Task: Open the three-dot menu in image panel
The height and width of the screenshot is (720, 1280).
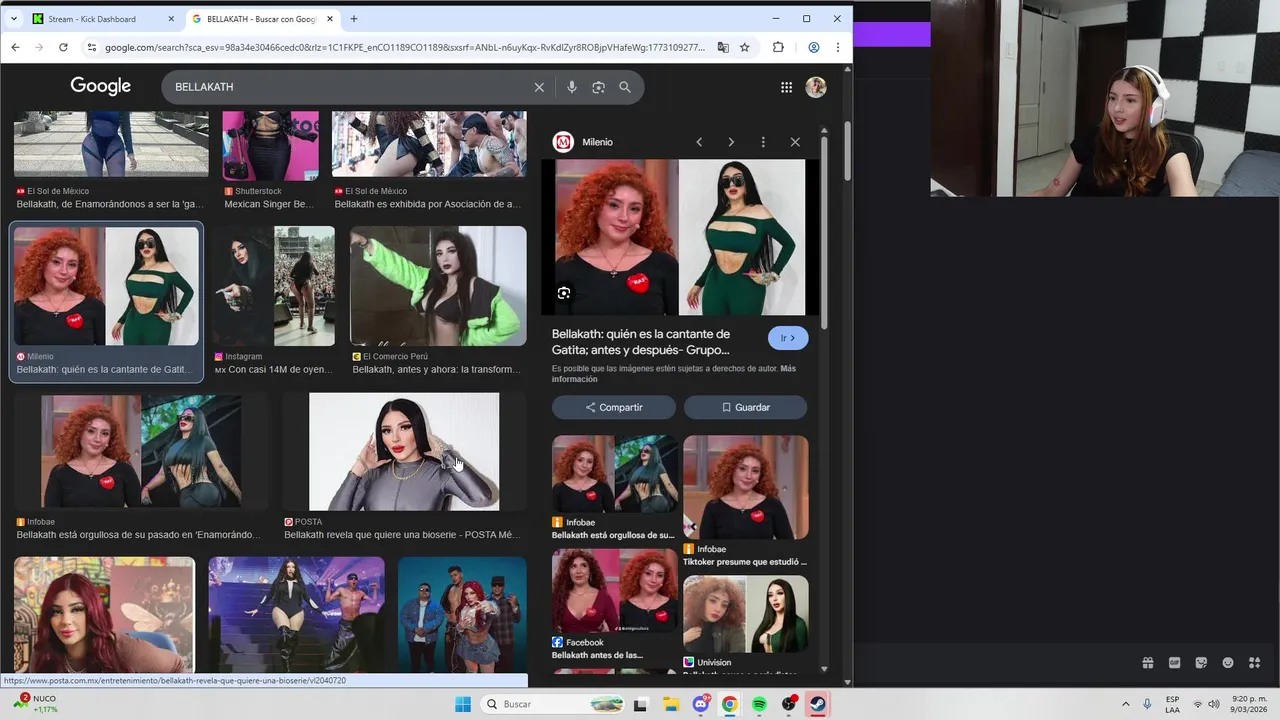Action: [763, 142]
